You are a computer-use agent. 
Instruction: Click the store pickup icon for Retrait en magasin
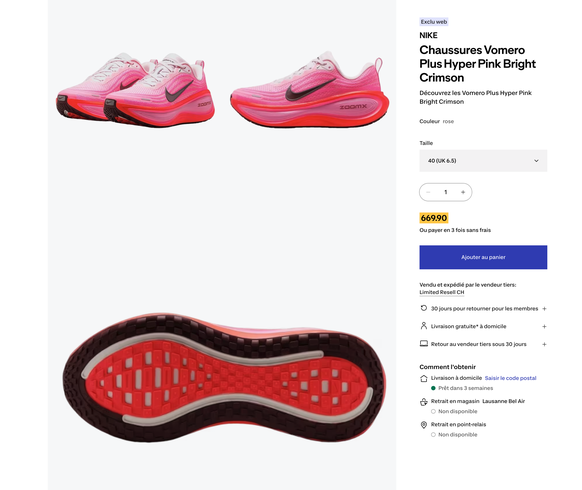(x=424, y=402)
